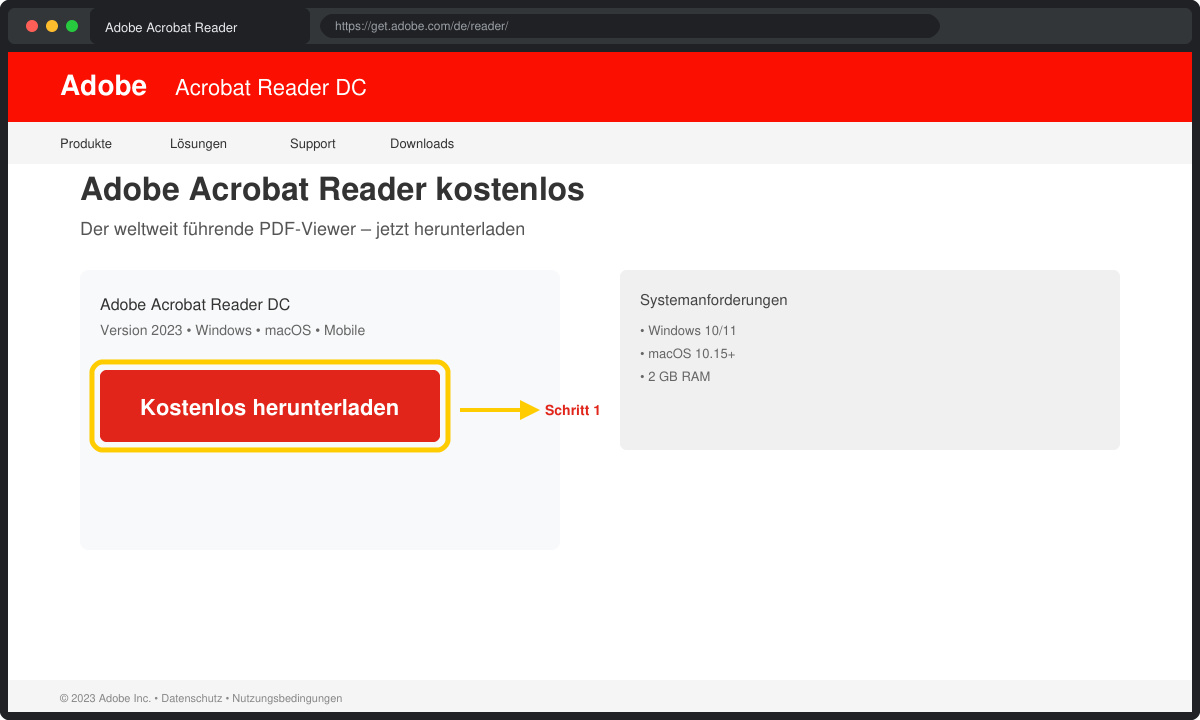Screen dimensions: 1200x720
Task: Focus the browser address bar
Action: 630,26
